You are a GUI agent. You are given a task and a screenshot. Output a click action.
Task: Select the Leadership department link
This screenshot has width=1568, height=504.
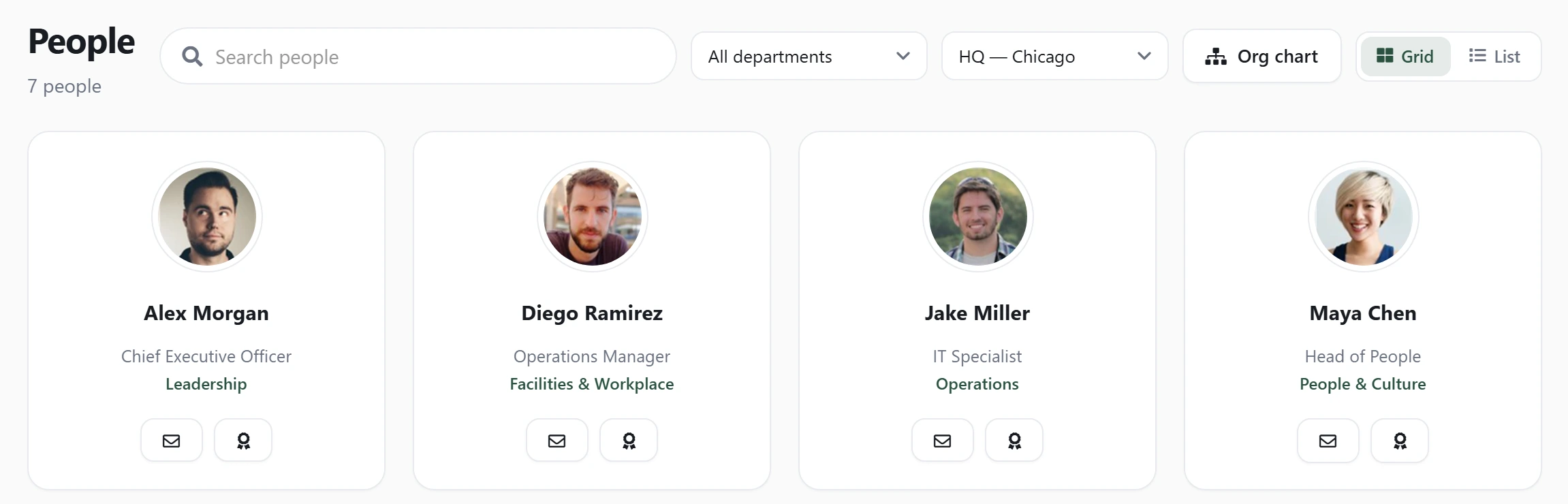[206, 384]
